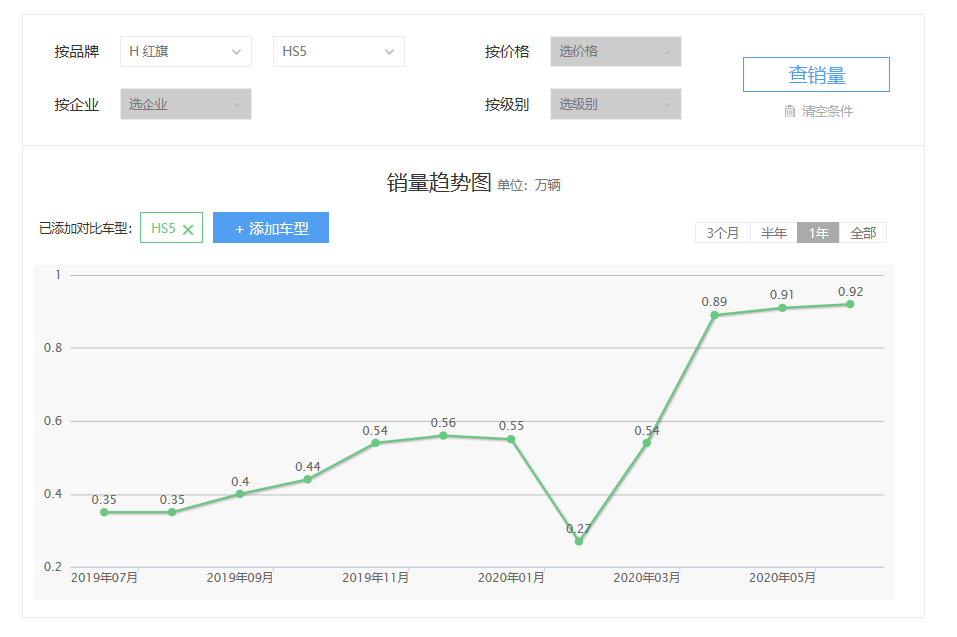Click the 添加车型 add model button
Image resolution: width=957 pixels, height=637 pixels.
click(x=271, y=228)
